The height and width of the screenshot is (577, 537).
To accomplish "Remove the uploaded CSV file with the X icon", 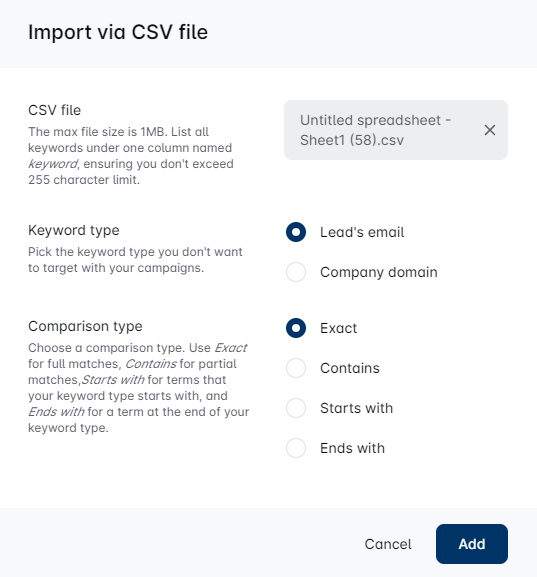I will pos(490,130).
